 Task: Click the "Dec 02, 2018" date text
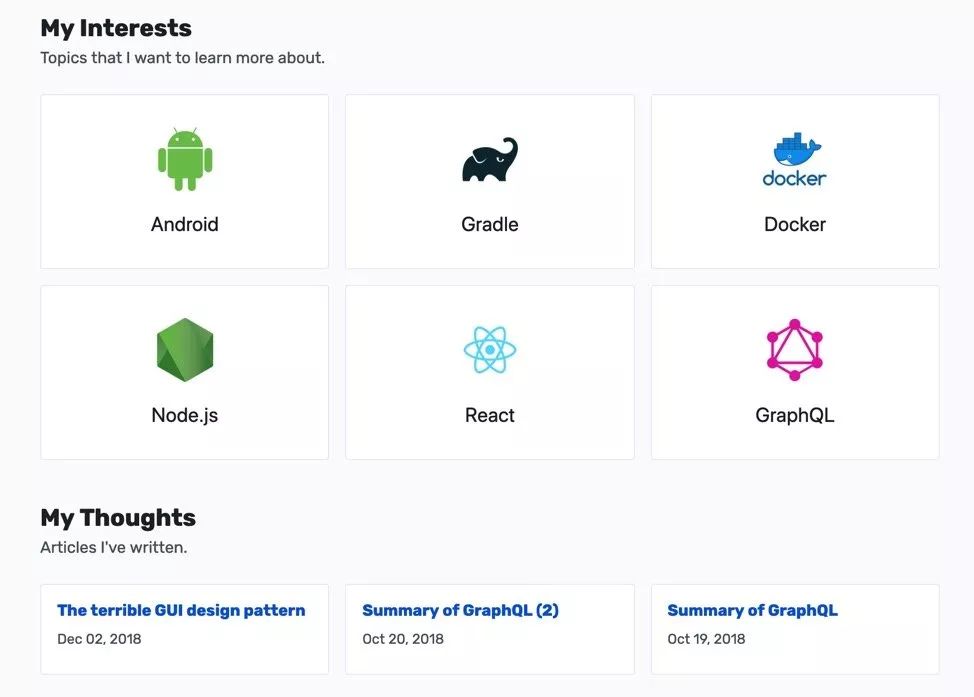coord(99,638)
